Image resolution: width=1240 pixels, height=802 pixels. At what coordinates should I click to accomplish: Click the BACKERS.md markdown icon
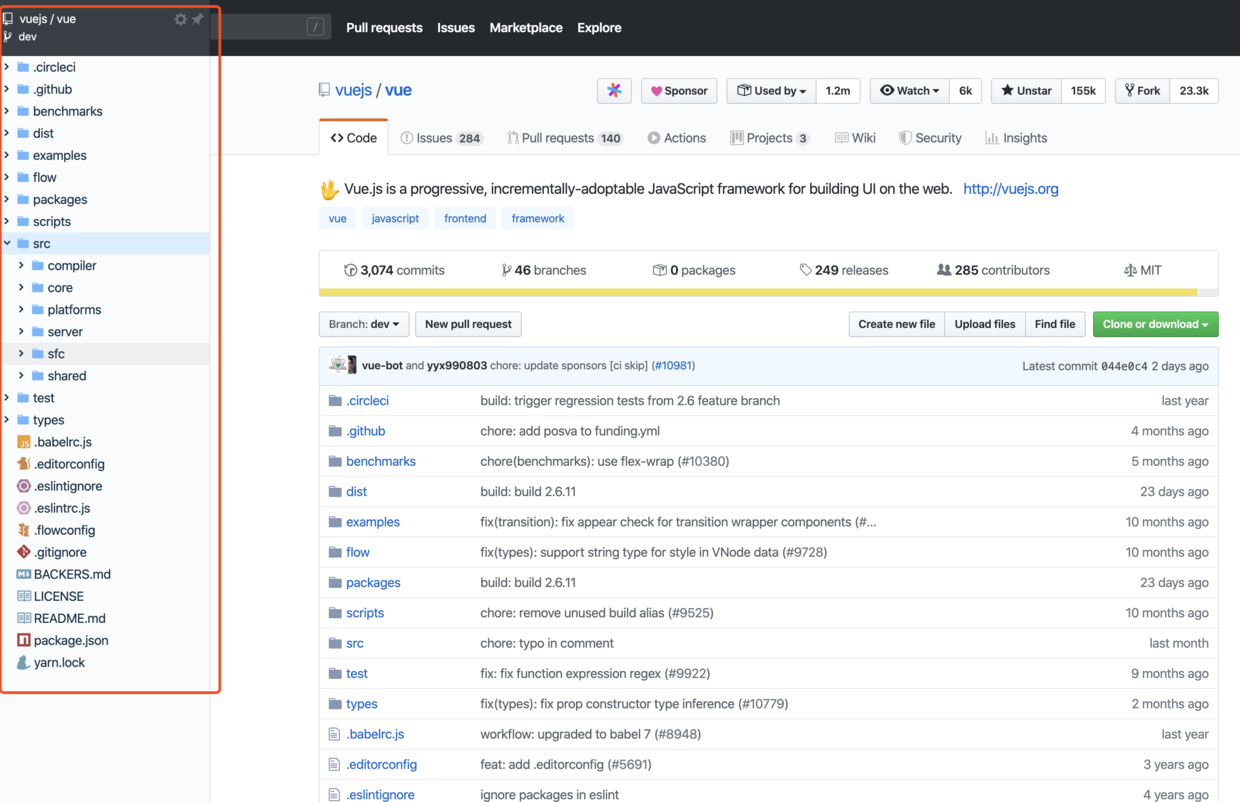[24, 574]
